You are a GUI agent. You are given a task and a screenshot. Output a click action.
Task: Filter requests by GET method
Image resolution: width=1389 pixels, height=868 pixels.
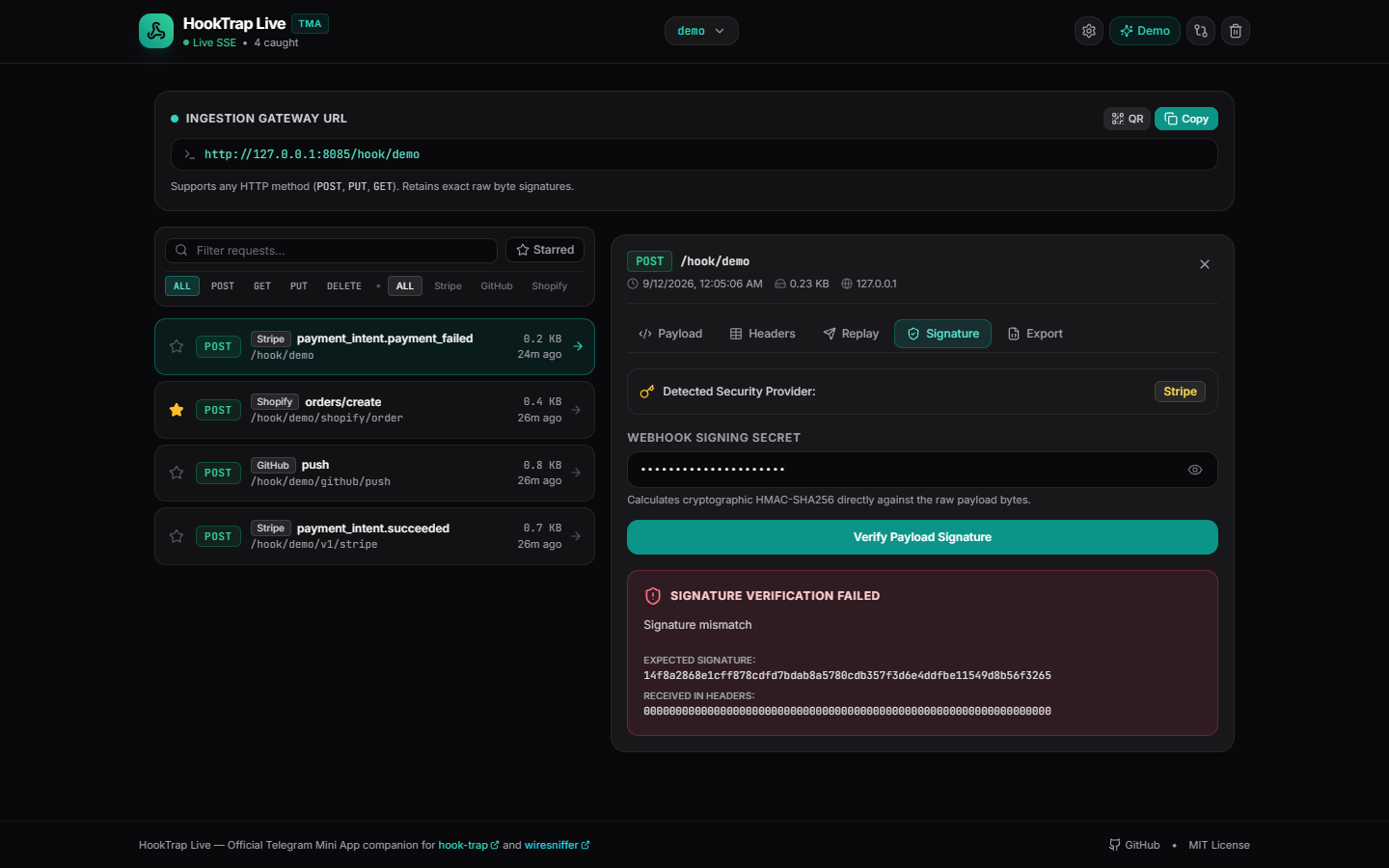click(262, 286)
